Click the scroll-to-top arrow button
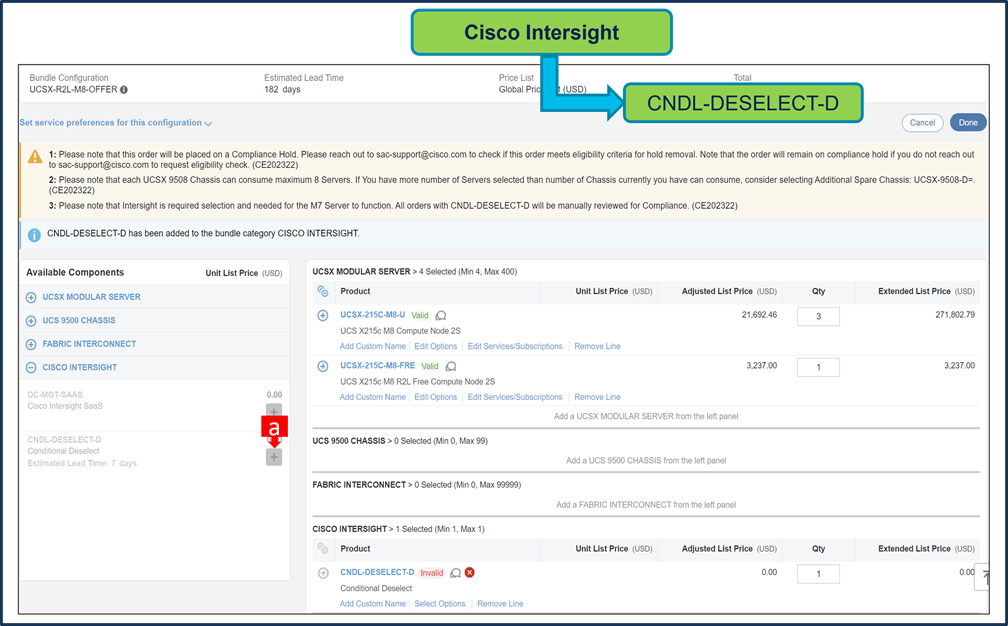The width and height of the screenshot is (1008, 626). tap(983, 577)
